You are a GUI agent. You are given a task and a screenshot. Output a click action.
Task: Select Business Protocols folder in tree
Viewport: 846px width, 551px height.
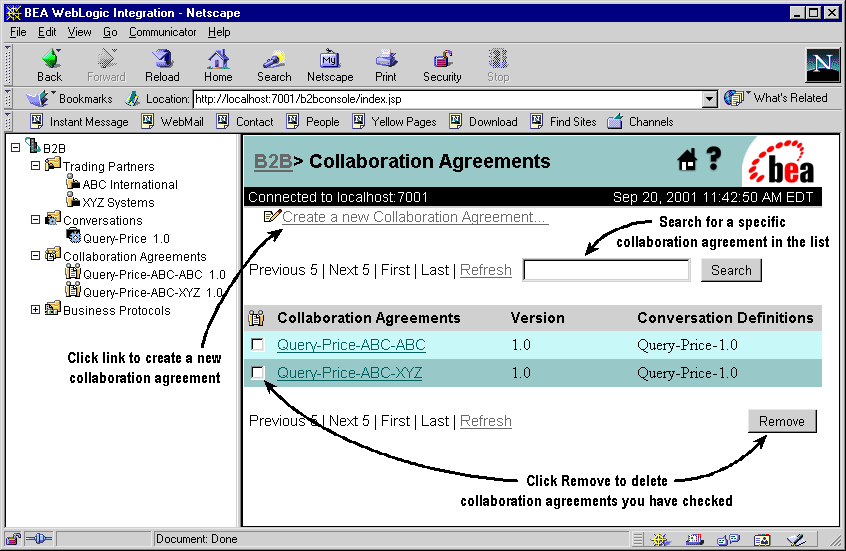[117, 310]
